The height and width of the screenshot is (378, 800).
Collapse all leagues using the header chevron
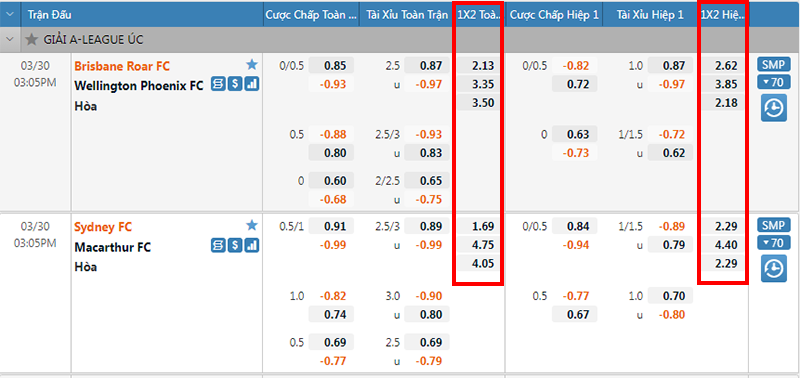10,14
